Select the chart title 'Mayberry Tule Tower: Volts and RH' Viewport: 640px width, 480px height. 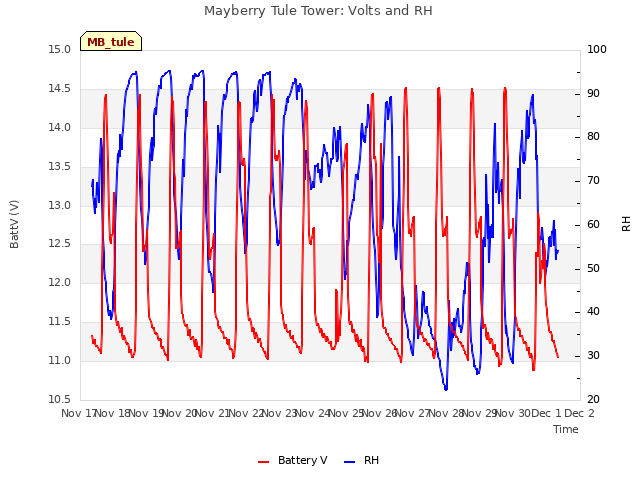click(318, 11)
